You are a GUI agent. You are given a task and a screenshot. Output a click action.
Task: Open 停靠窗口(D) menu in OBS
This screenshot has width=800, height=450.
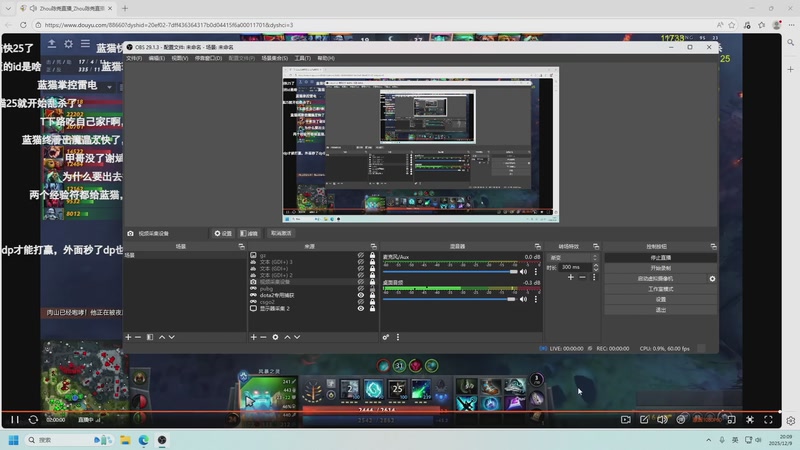[208, 58]
